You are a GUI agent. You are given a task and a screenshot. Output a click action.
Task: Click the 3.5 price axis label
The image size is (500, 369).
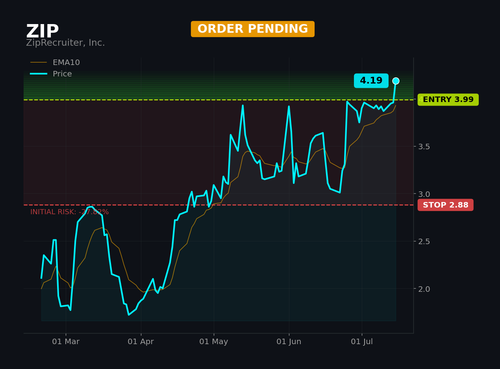(424, 147)
